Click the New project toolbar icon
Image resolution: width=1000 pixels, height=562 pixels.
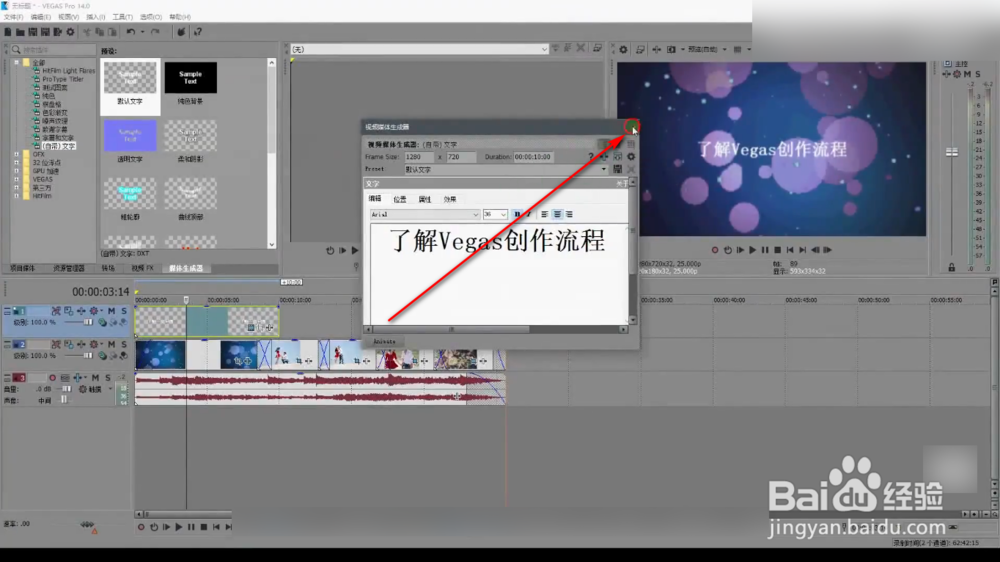coord(8,32)
